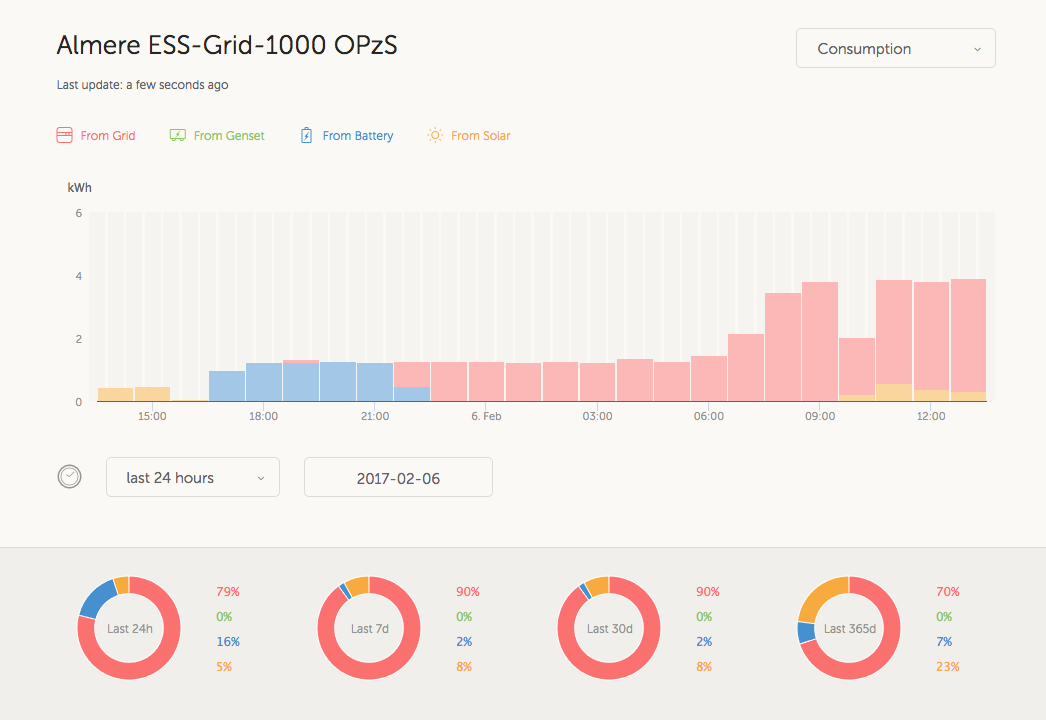Click the clock icon beside time range
This screenshot has height=720, width=1046.
[69, 477]
